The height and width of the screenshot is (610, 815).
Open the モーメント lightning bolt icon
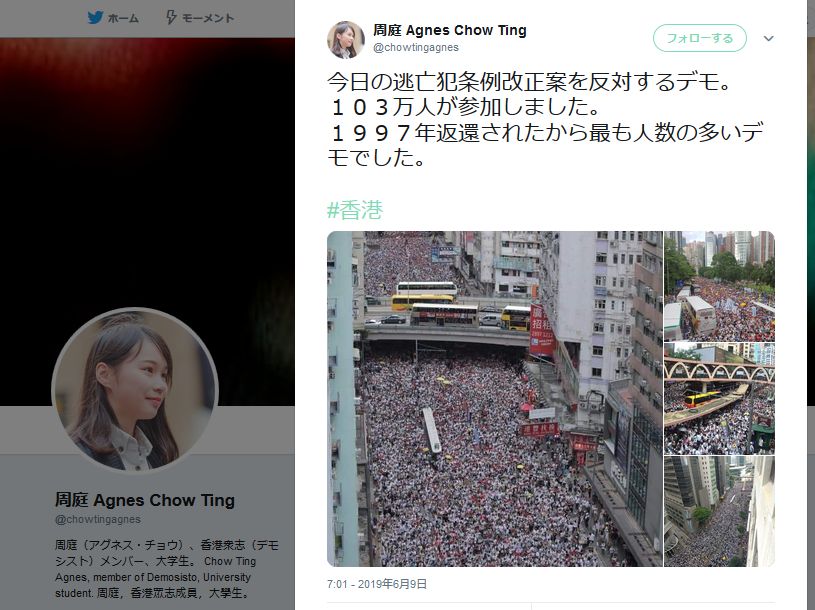click(171, 18)
